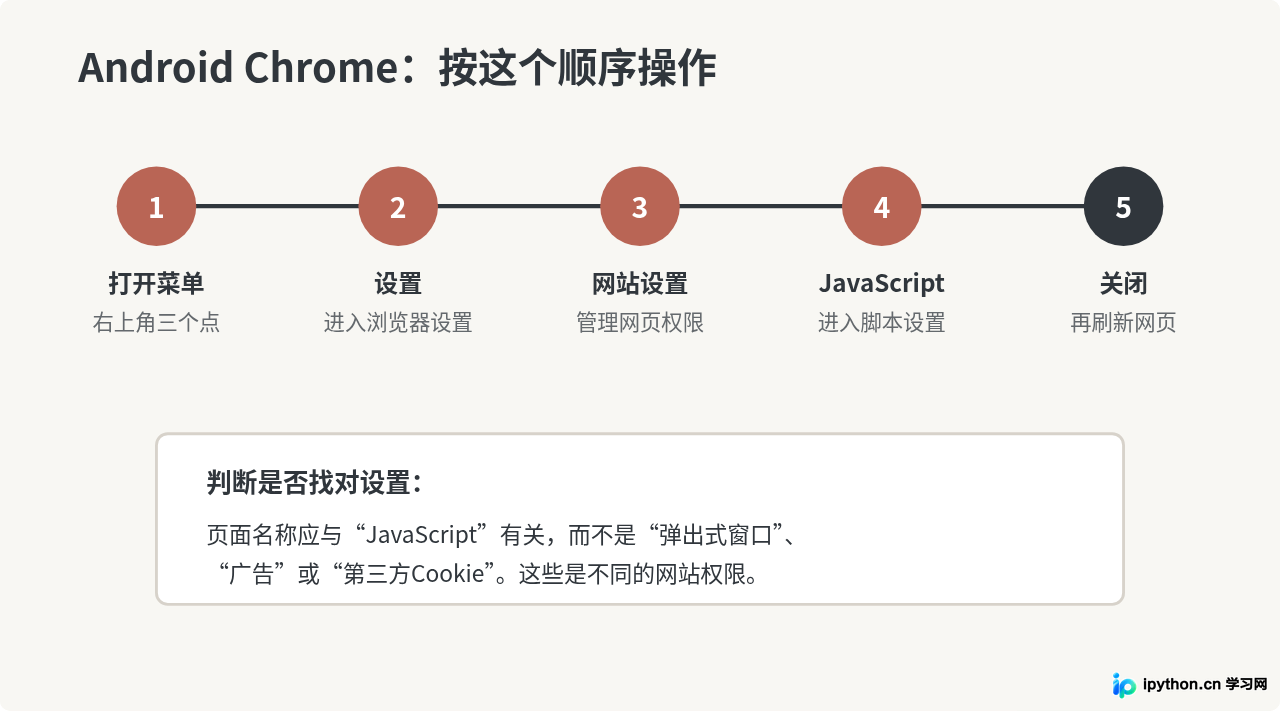Click the ipython.cn logo icon
The width and height of the screenshot is (1280, 712).
point(1125,685)
